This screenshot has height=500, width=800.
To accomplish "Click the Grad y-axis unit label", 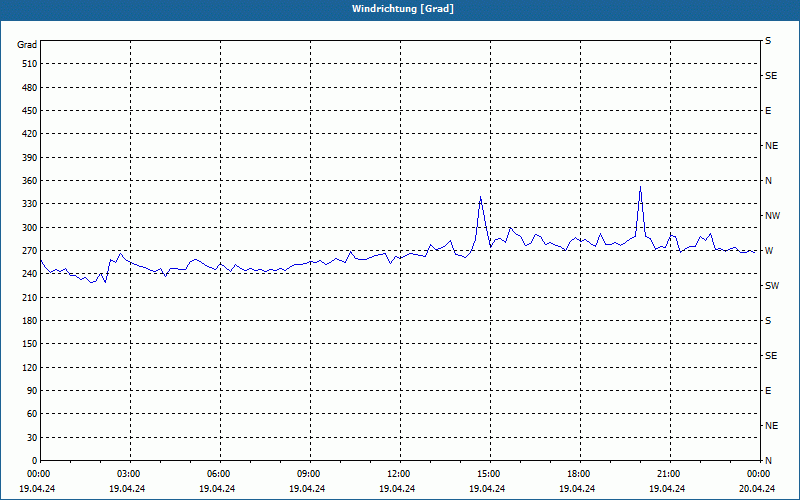I will point(27,45).
